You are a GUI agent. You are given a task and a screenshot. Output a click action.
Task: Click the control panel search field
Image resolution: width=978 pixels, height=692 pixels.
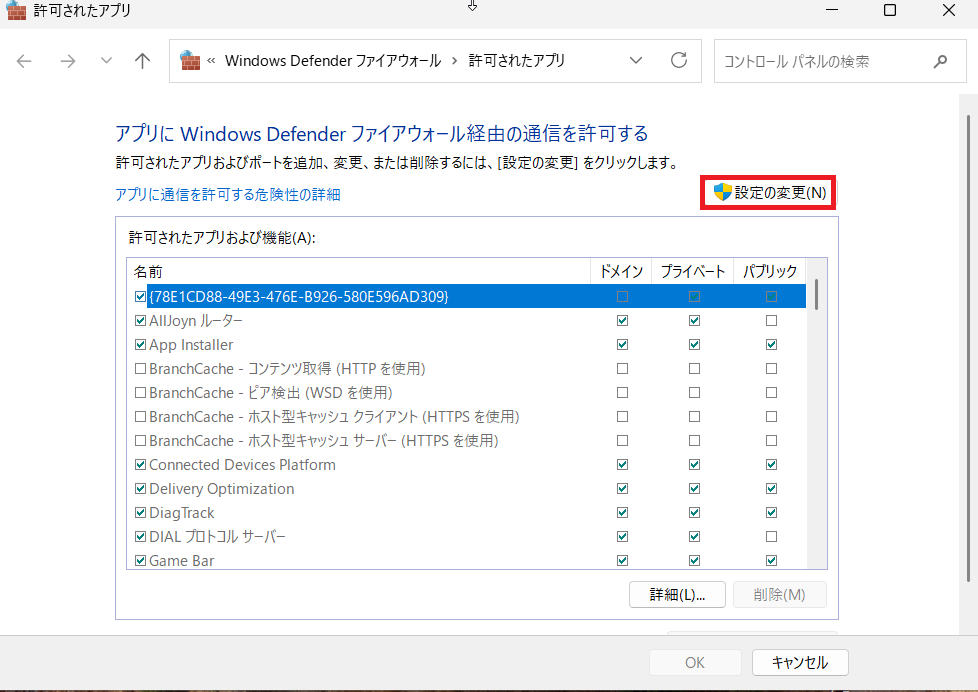[x=840, y=61]
